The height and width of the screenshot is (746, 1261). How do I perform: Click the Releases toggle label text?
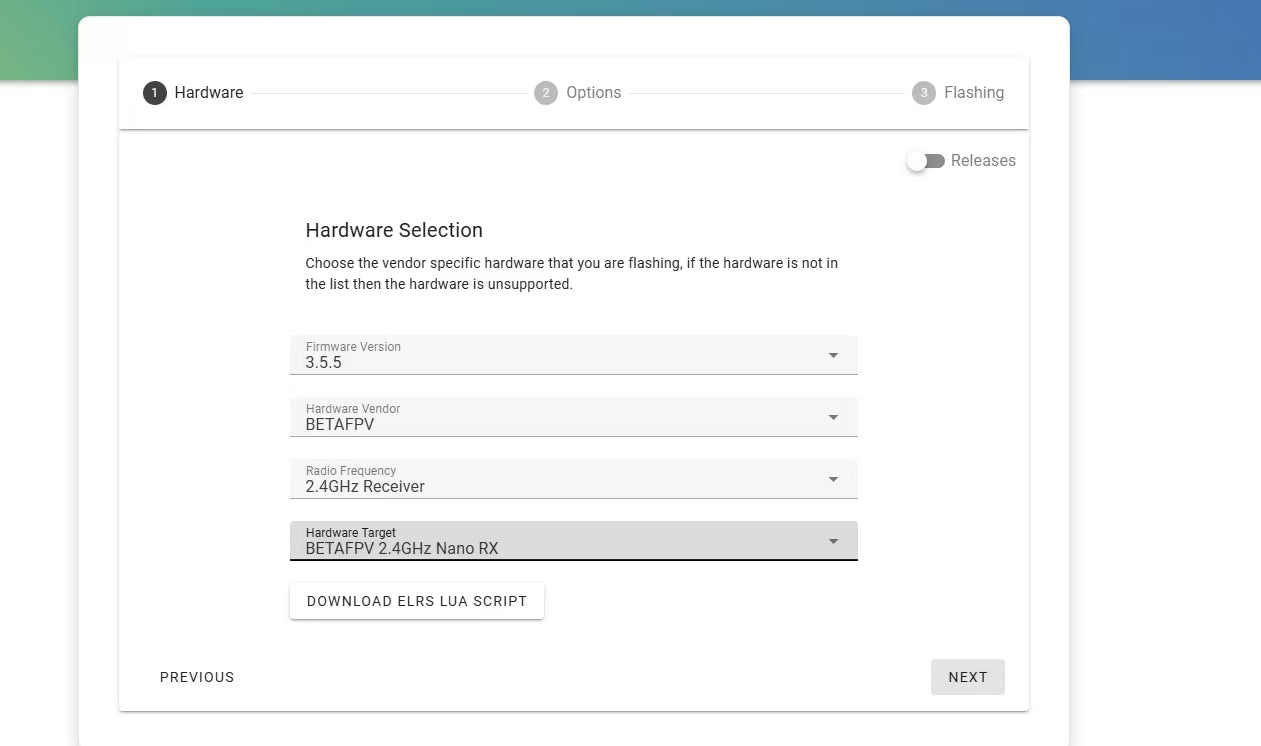tap(982, 161)
